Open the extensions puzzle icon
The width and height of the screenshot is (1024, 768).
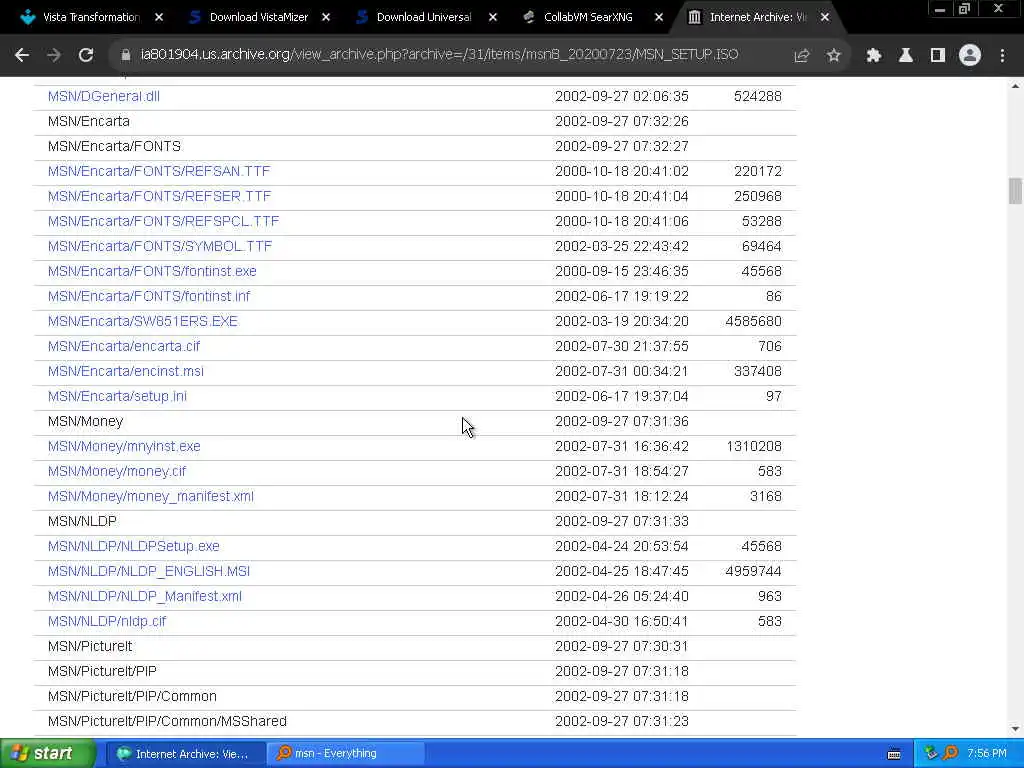[x=874, y=56]
